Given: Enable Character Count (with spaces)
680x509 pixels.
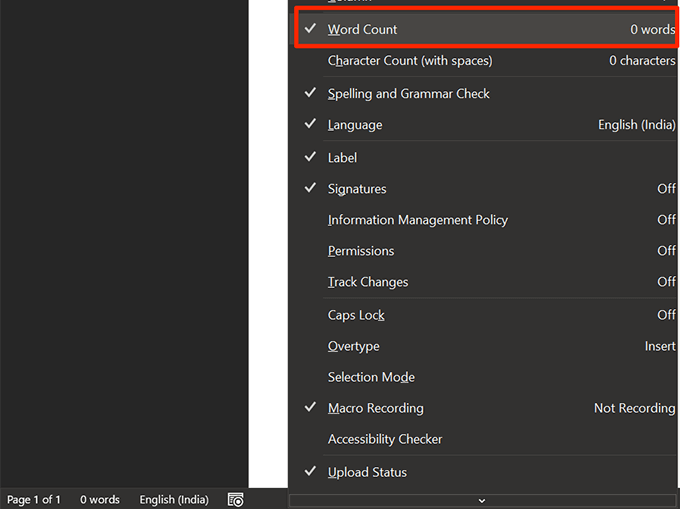Looking at the screenshot, I should coord(409,61).
